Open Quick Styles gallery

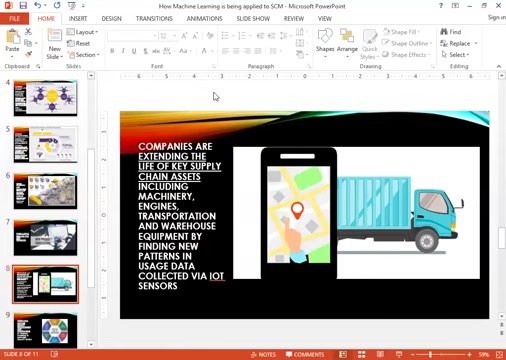point(369,44)
